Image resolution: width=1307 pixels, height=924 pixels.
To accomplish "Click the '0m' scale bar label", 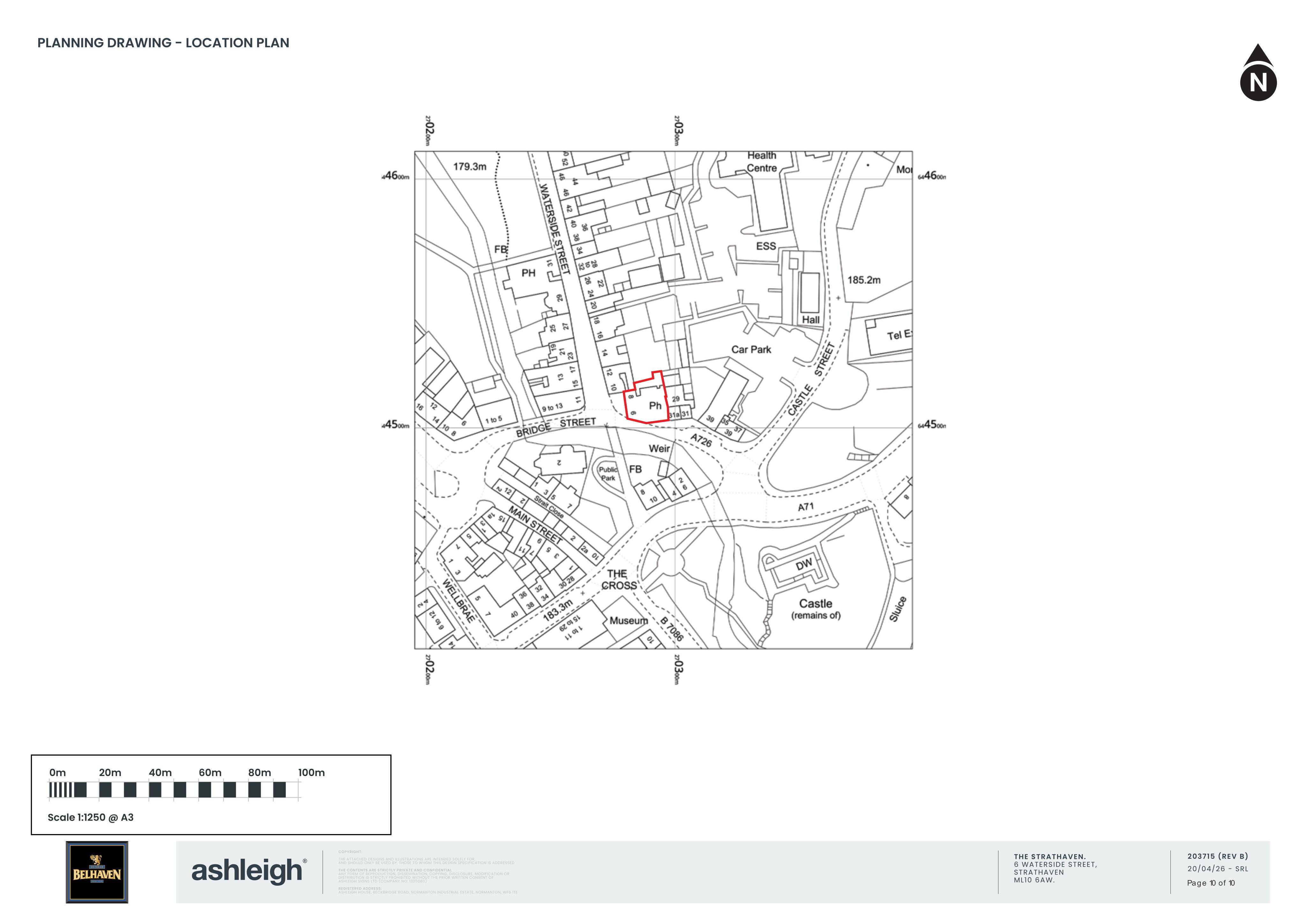I will [x=57, y=772].
